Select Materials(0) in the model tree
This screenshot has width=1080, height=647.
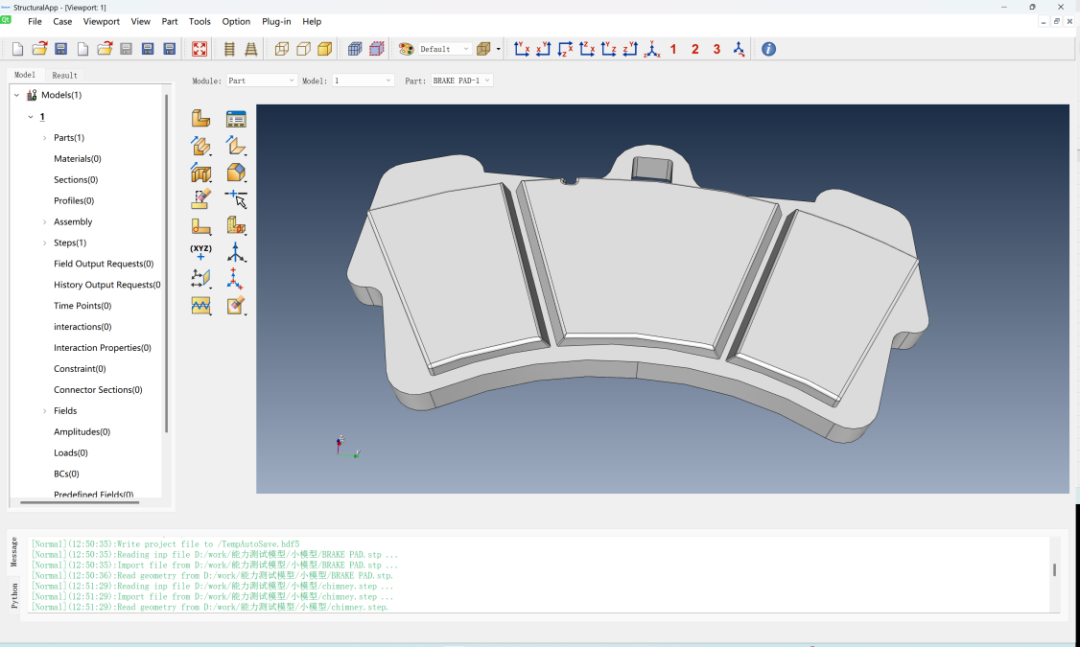coord(77,158)
